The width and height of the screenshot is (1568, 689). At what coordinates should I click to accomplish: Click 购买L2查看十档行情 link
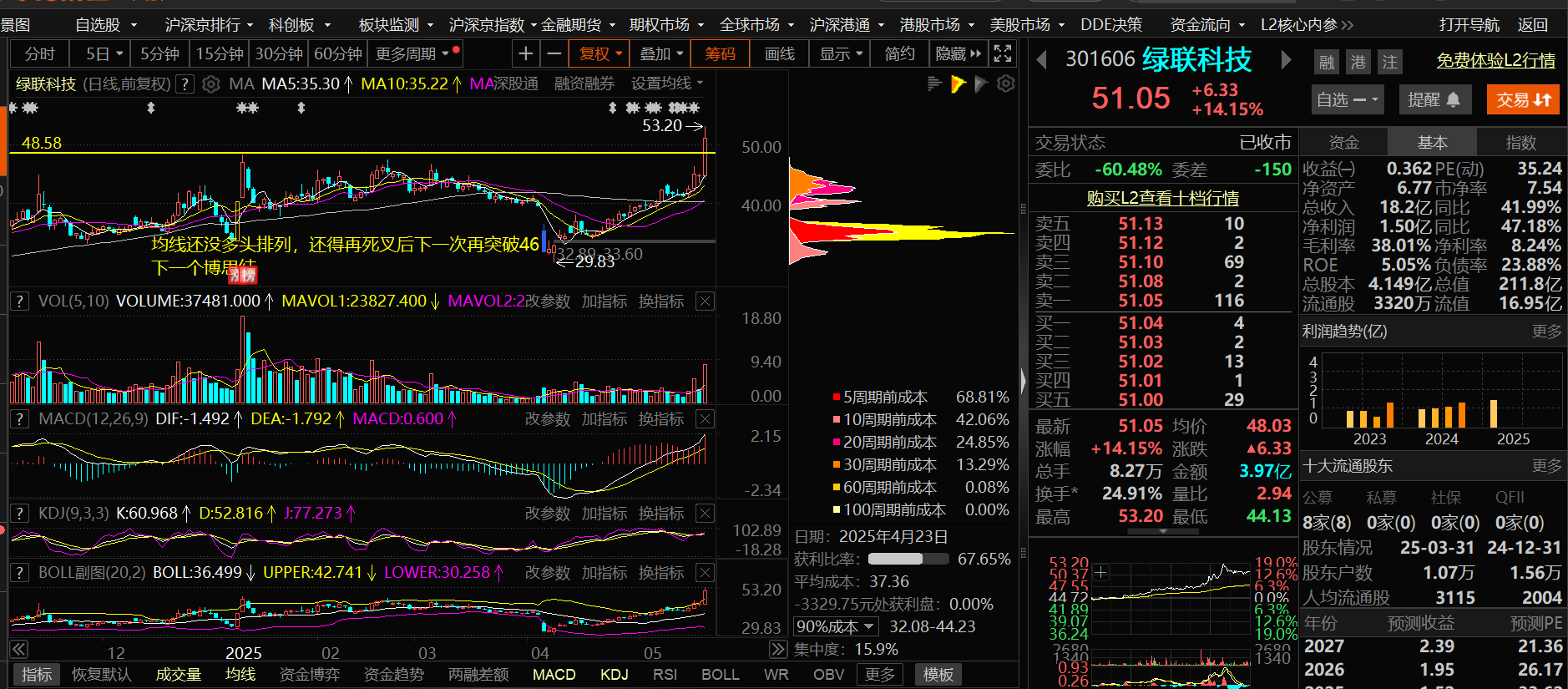1162,199
